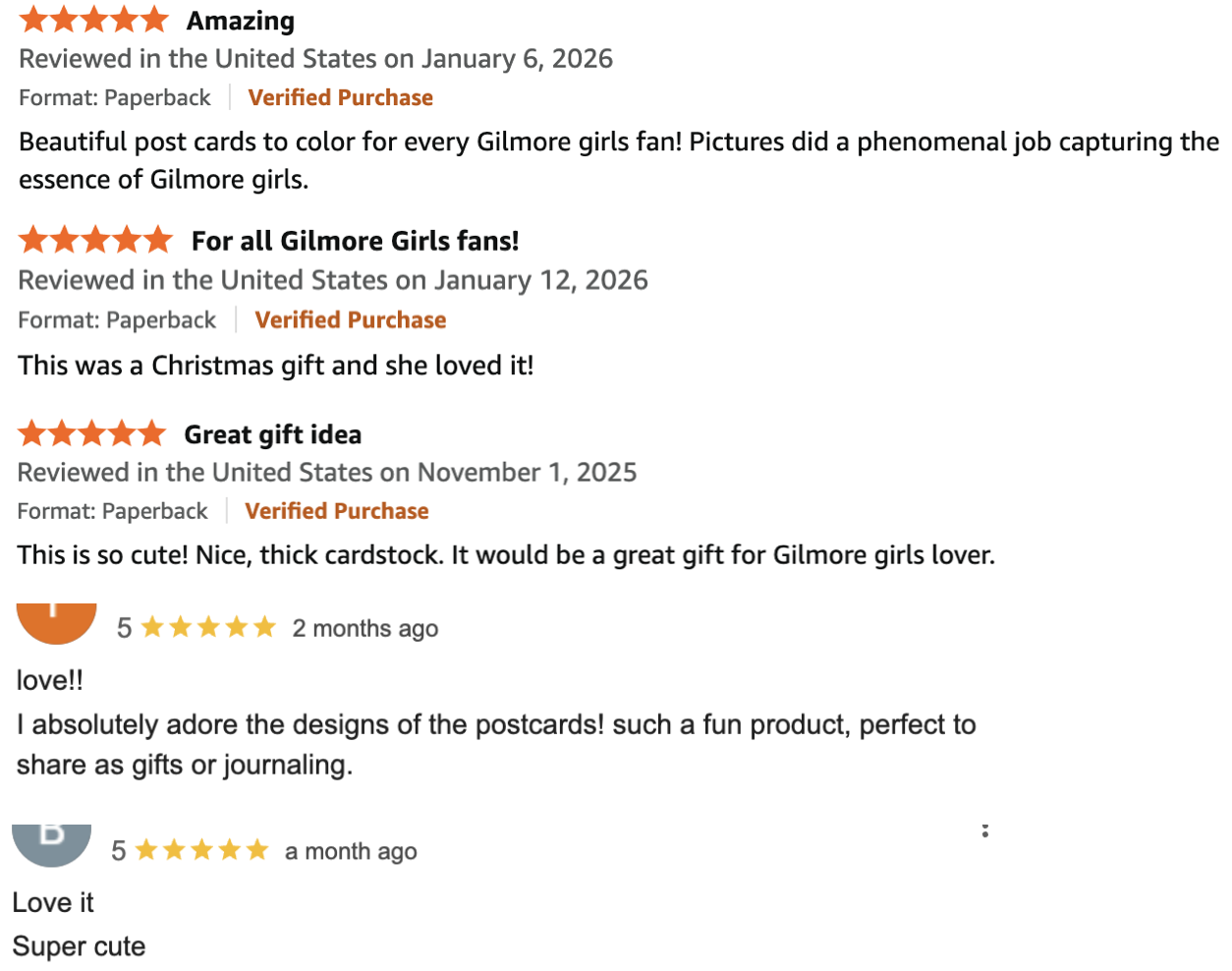Open the Great gift idea review title

point(273,434)
